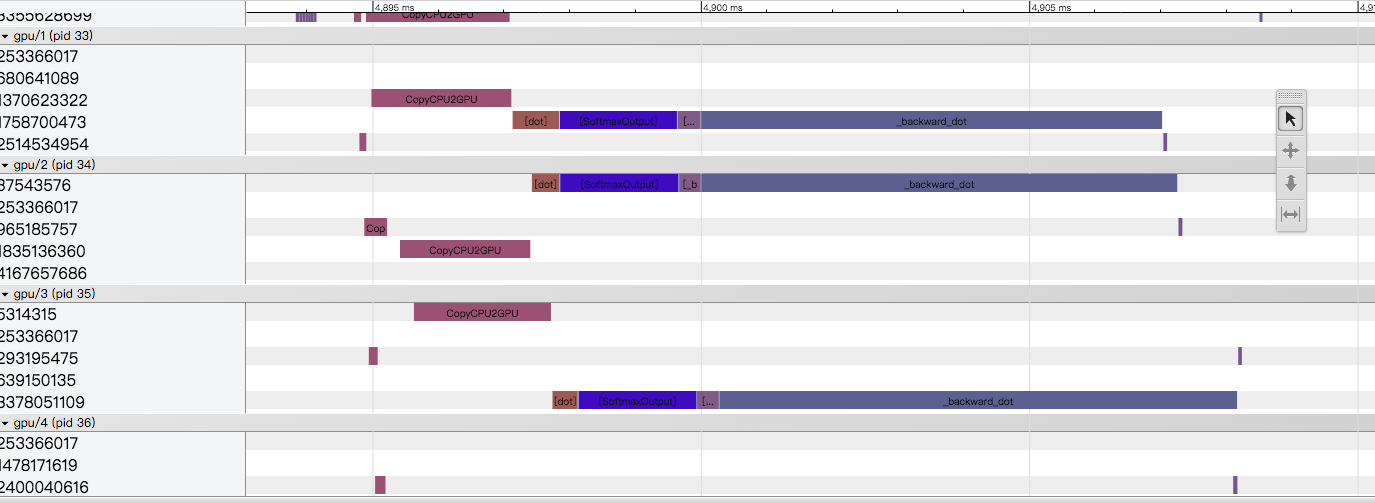
Task: Select _backward_dot slice in thread 37543576
Action: click(x=939, y=184)
